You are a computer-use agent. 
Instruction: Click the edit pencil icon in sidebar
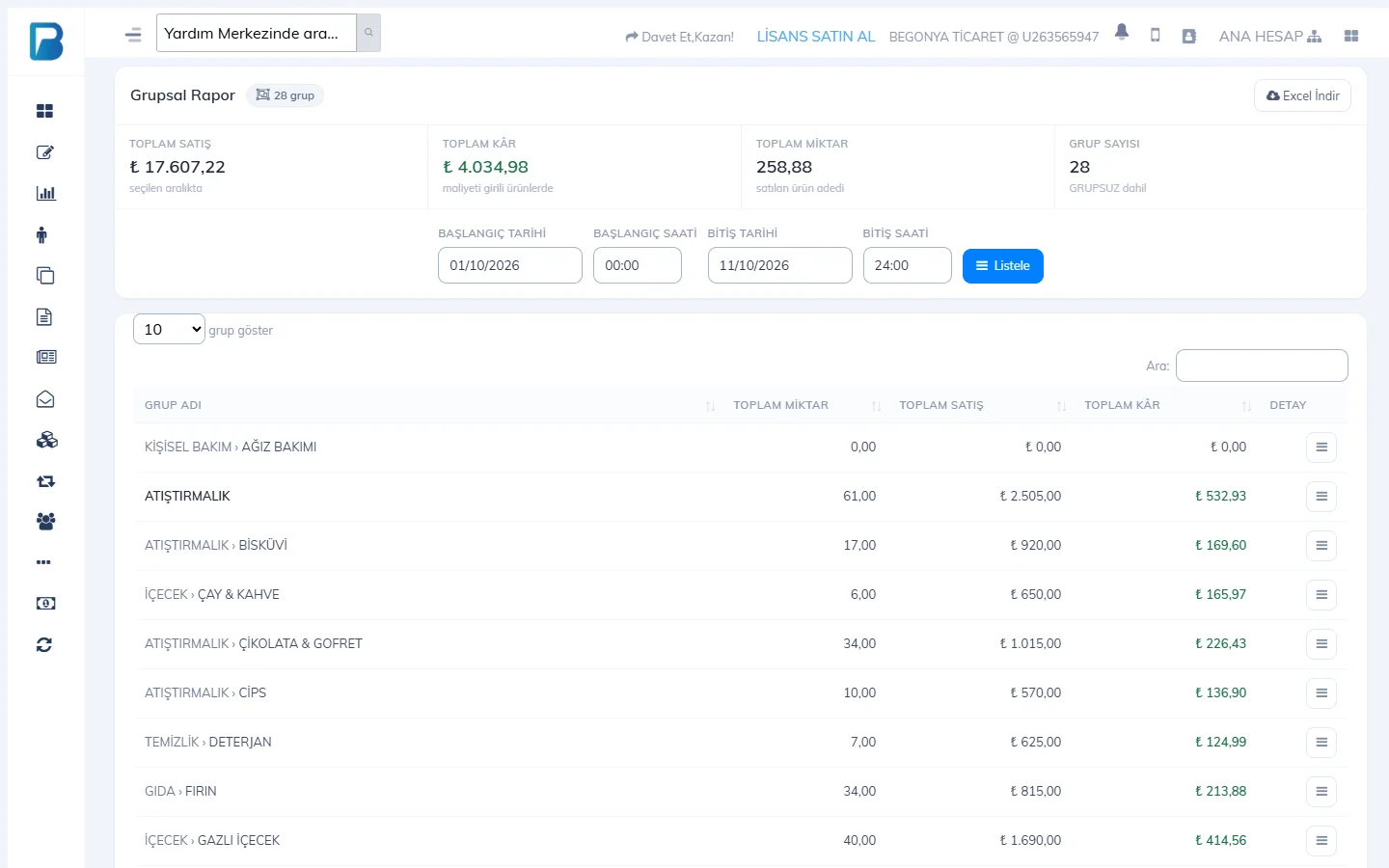pyautogui.click(x=44, y=152)
